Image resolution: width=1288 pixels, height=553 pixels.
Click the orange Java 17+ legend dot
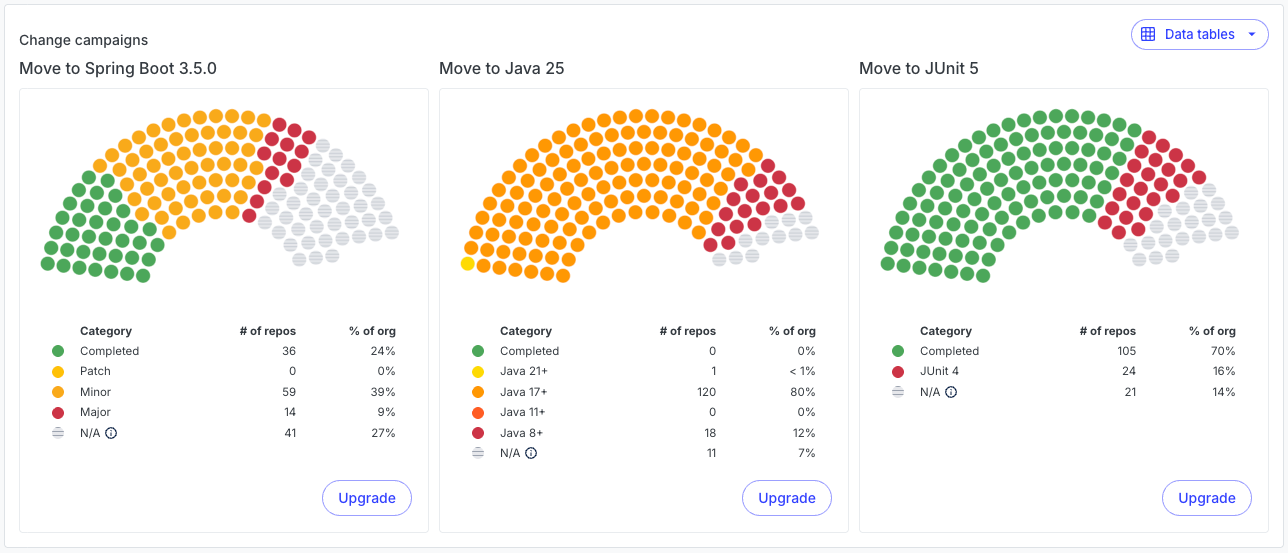(478, 392)
